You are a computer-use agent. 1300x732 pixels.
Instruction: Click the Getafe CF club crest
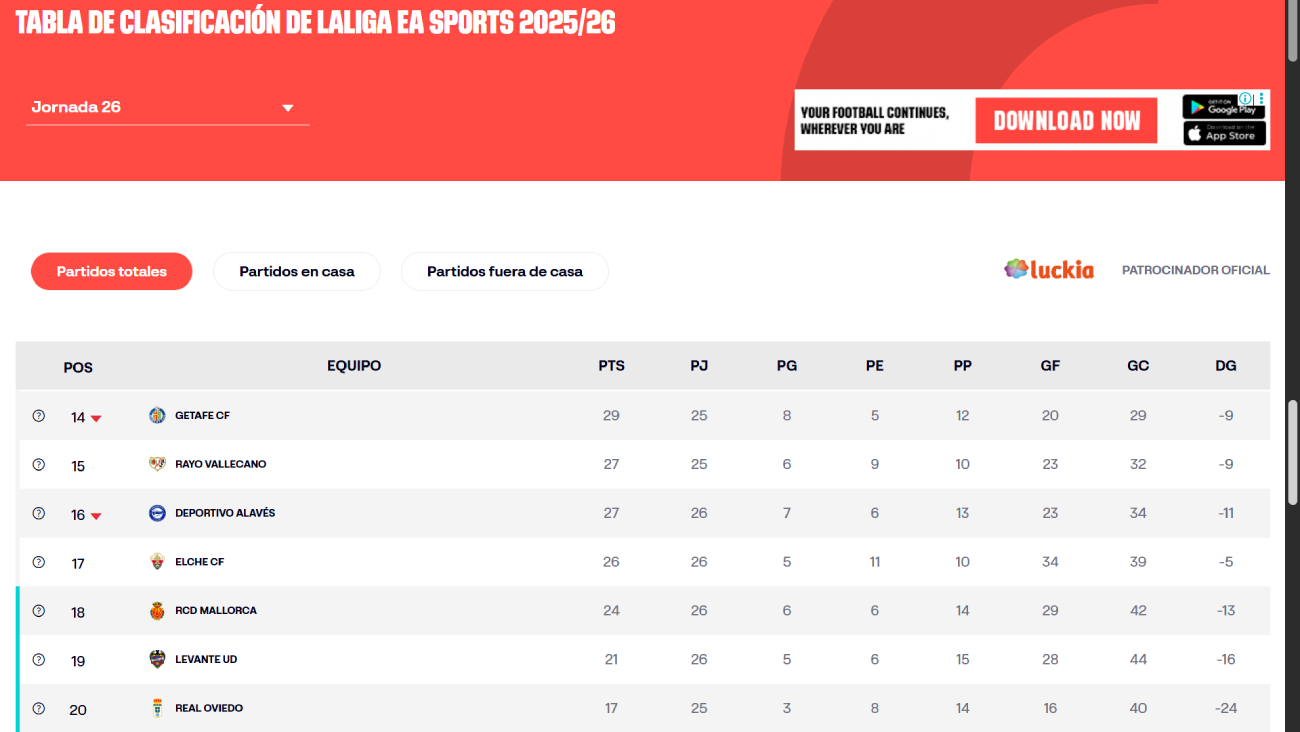tap(157, 415)
